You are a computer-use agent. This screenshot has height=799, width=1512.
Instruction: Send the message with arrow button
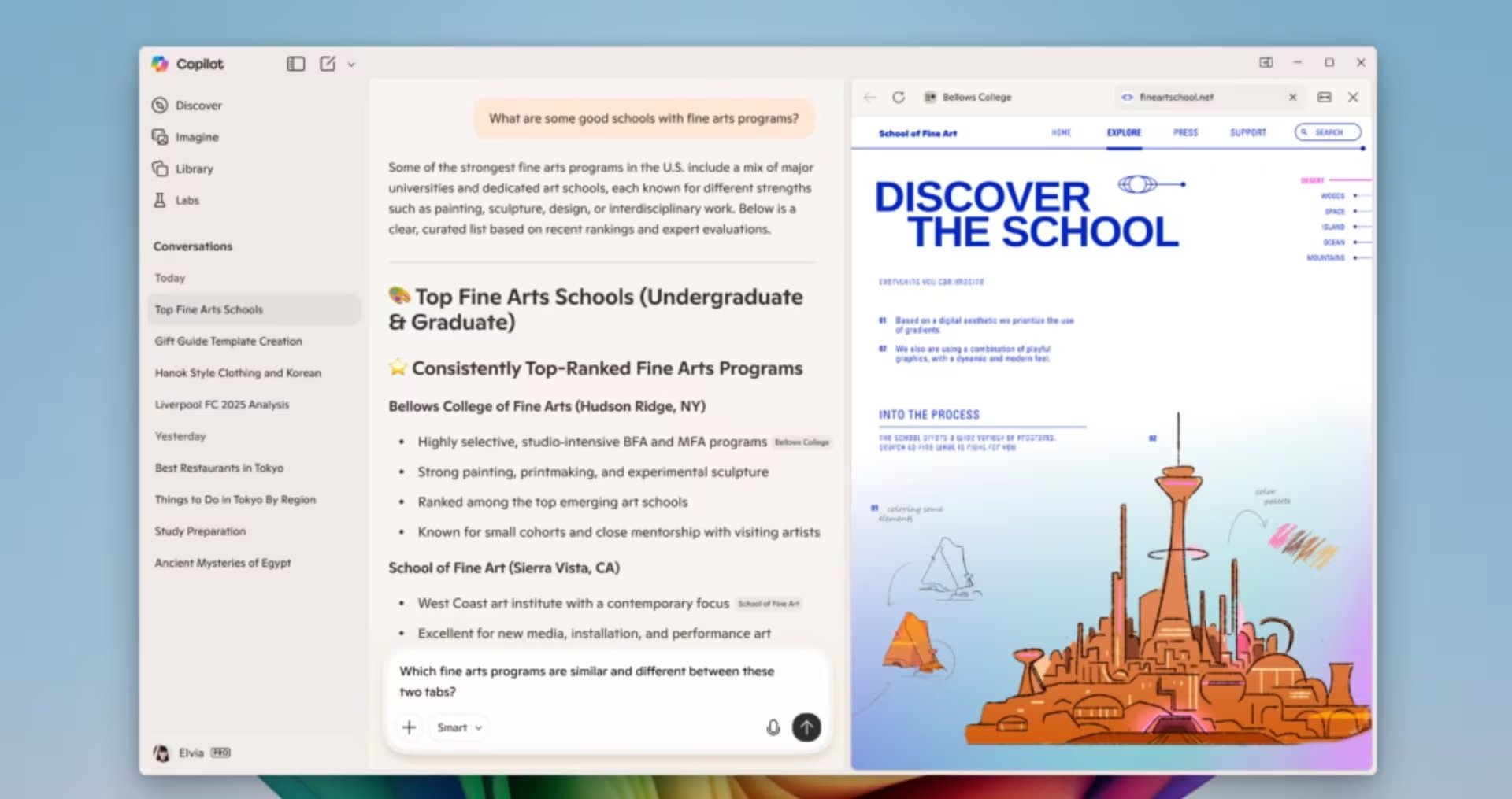tap(806, 727)
